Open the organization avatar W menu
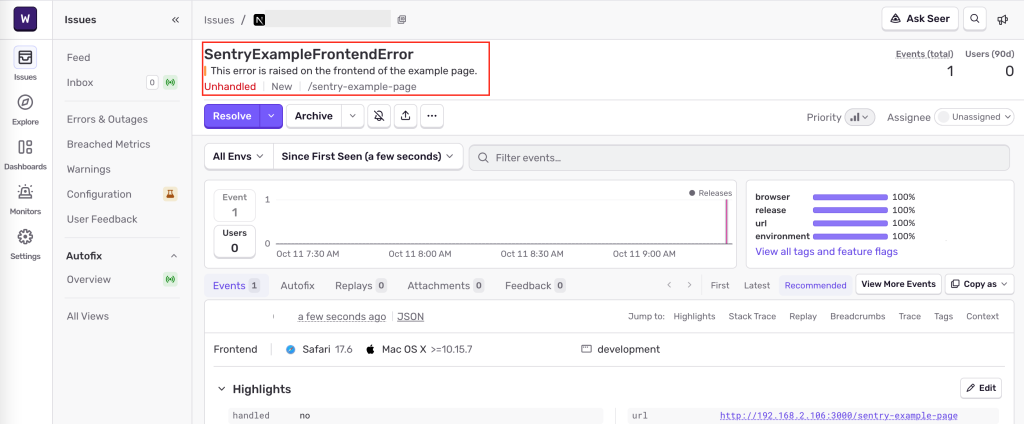The height and width of the screenshot is (424, 1024). coord(25,20)
